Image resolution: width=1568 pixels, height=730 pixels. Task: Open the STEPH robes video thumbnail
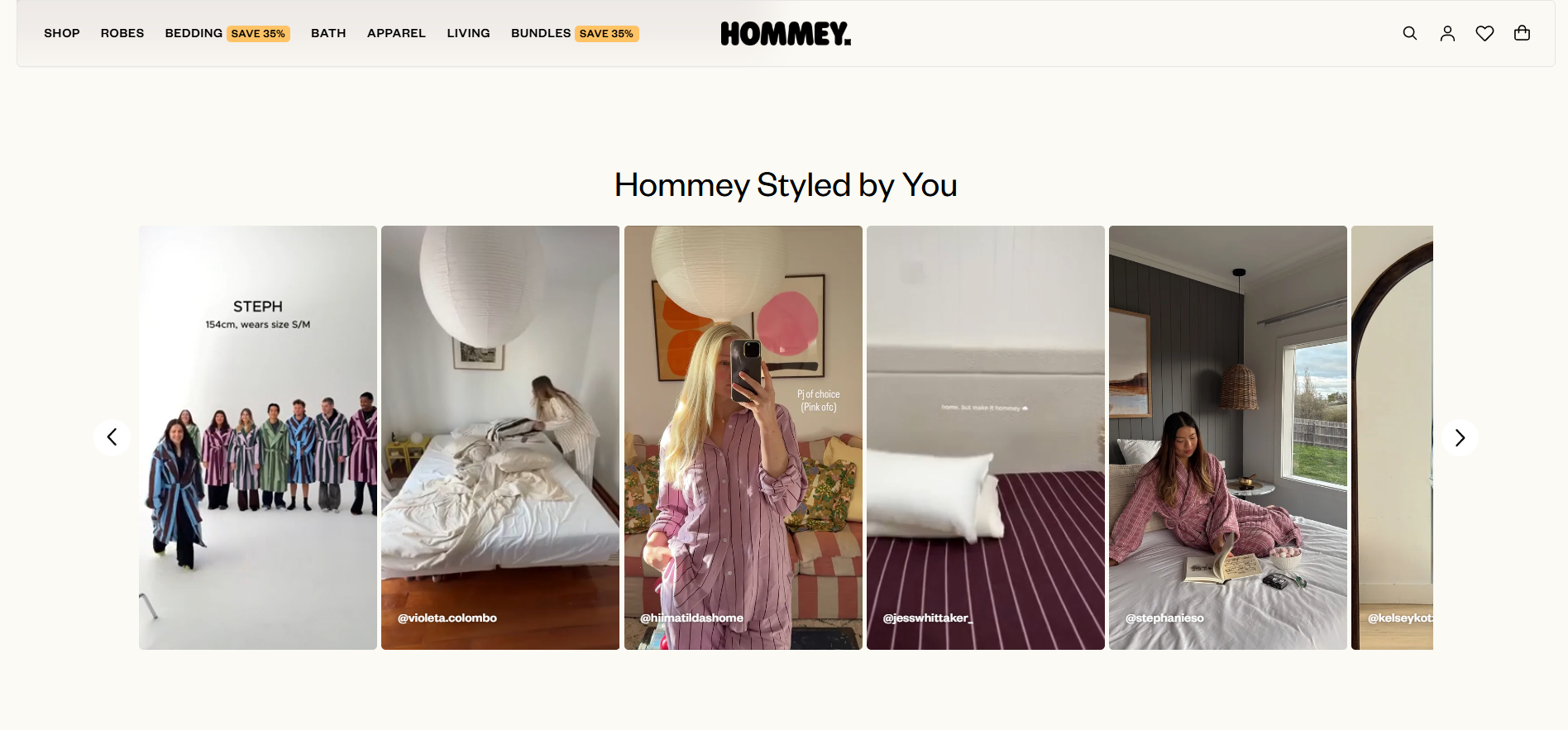(x=258, y=437)
